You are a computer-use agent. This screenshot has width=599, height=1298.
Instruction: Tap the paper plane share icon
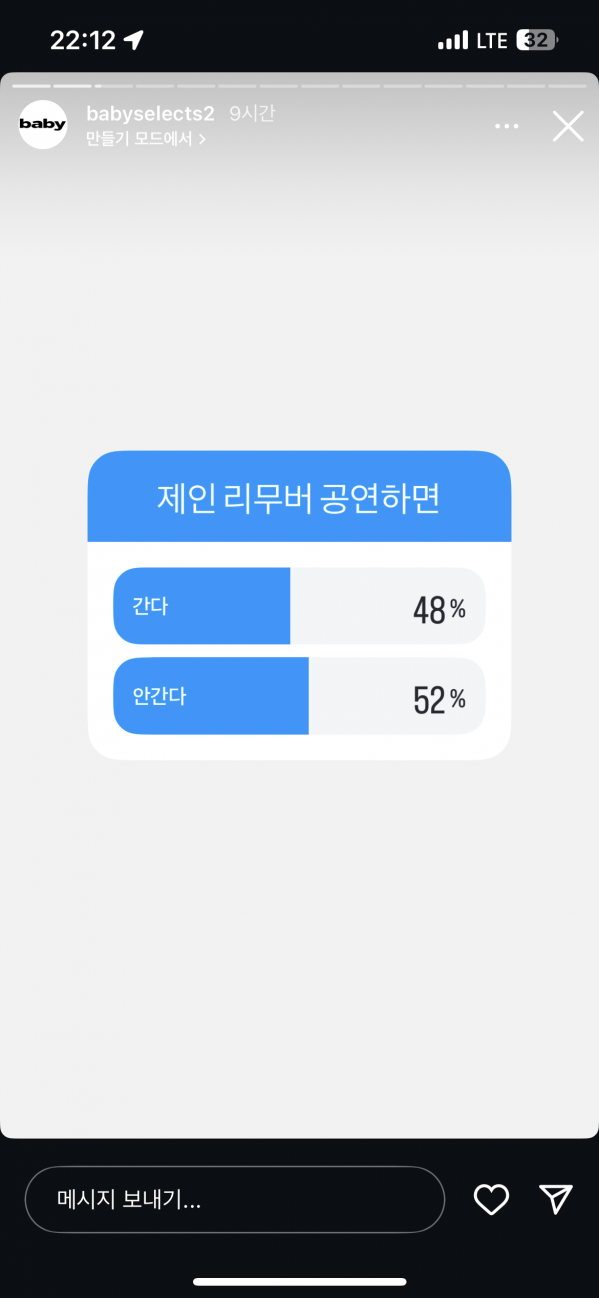coord(555,1199)
